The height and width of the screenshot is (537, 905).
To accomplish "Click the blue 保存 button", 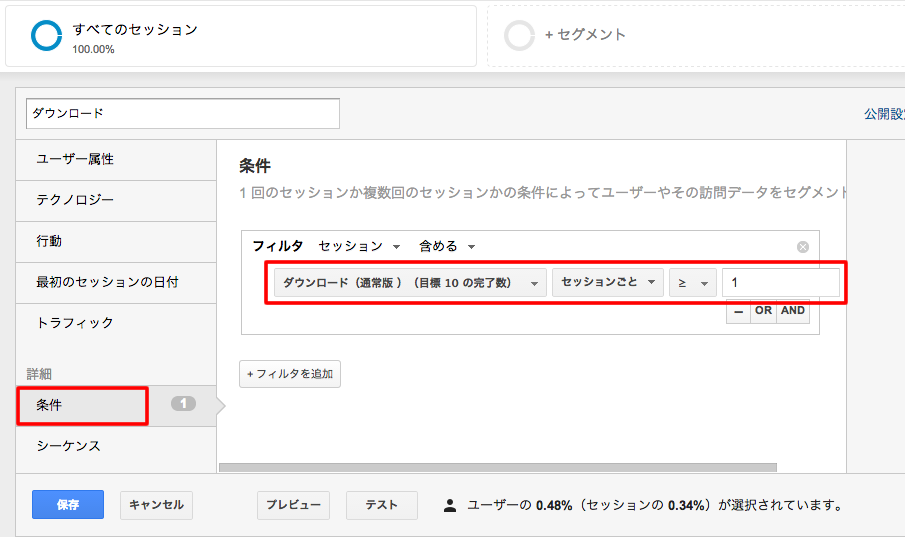I will (68, 505).
